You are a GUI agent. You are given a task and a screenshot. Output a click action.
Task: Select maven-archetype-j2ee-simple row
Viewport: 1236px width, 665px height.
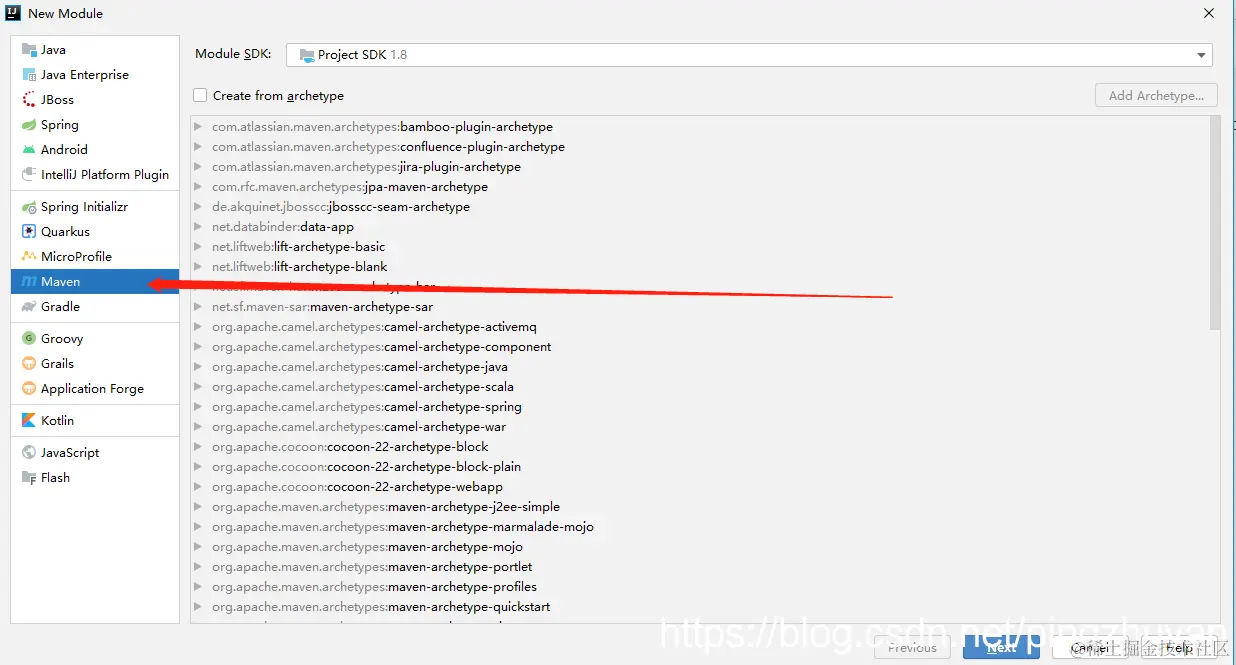[700, 507]
